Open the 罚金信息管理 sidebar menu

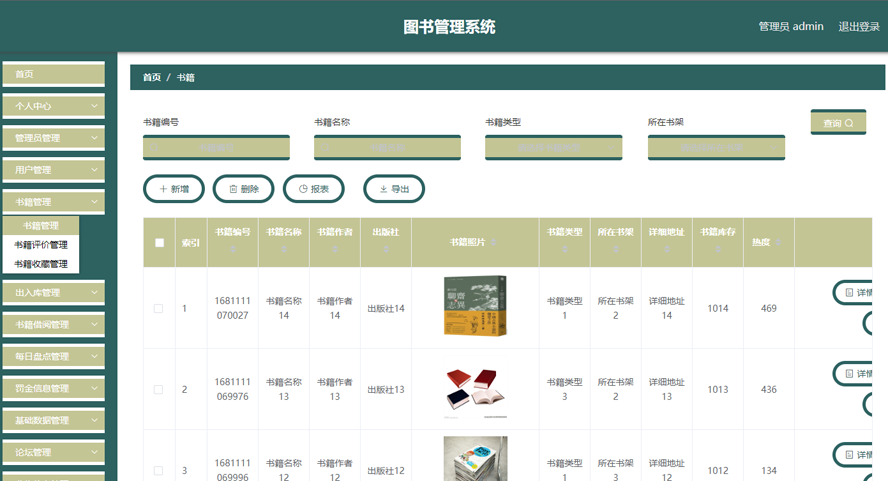pyautogui.click(x=54, y=388)
